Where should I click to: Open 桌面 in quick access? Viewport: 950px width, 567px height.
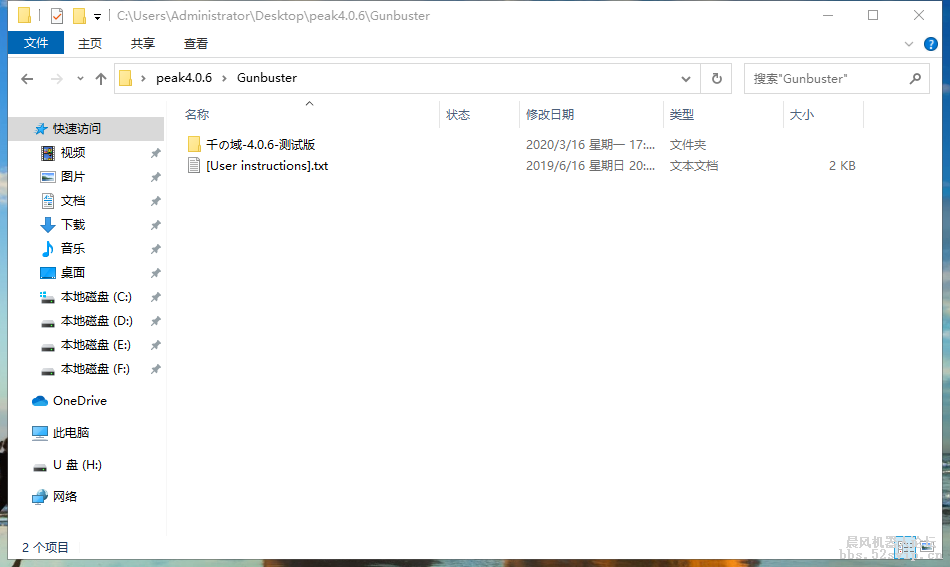(x=73, y=273)
